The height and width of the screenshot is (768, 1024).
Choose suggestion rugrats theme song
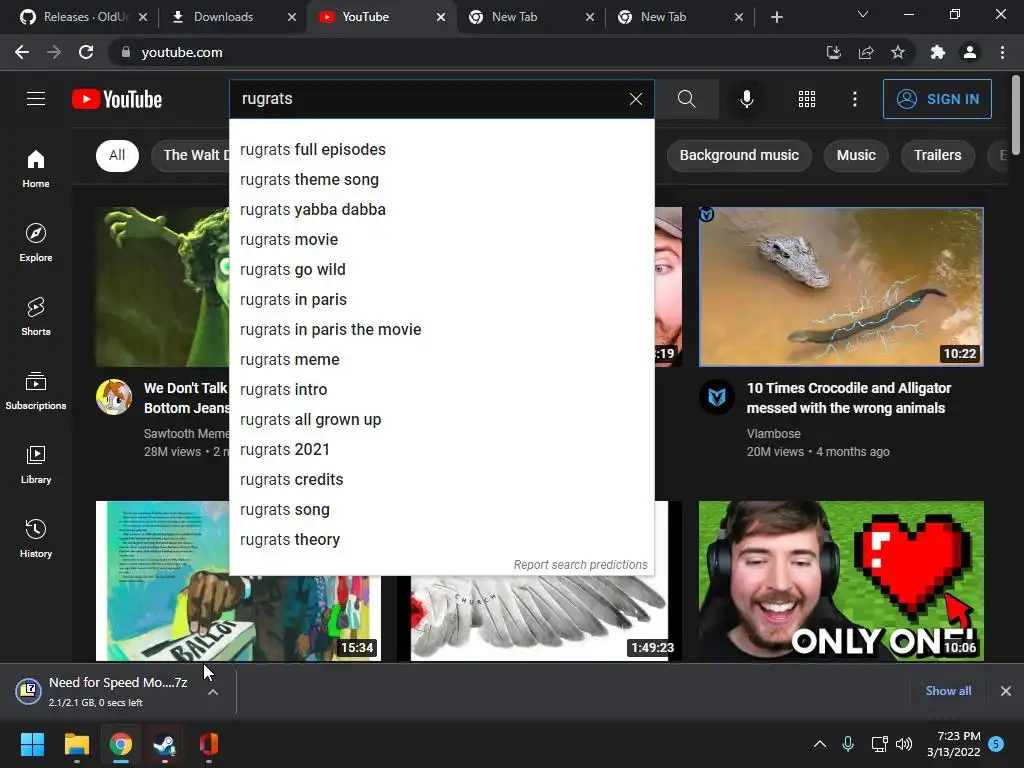coord(442,180)
